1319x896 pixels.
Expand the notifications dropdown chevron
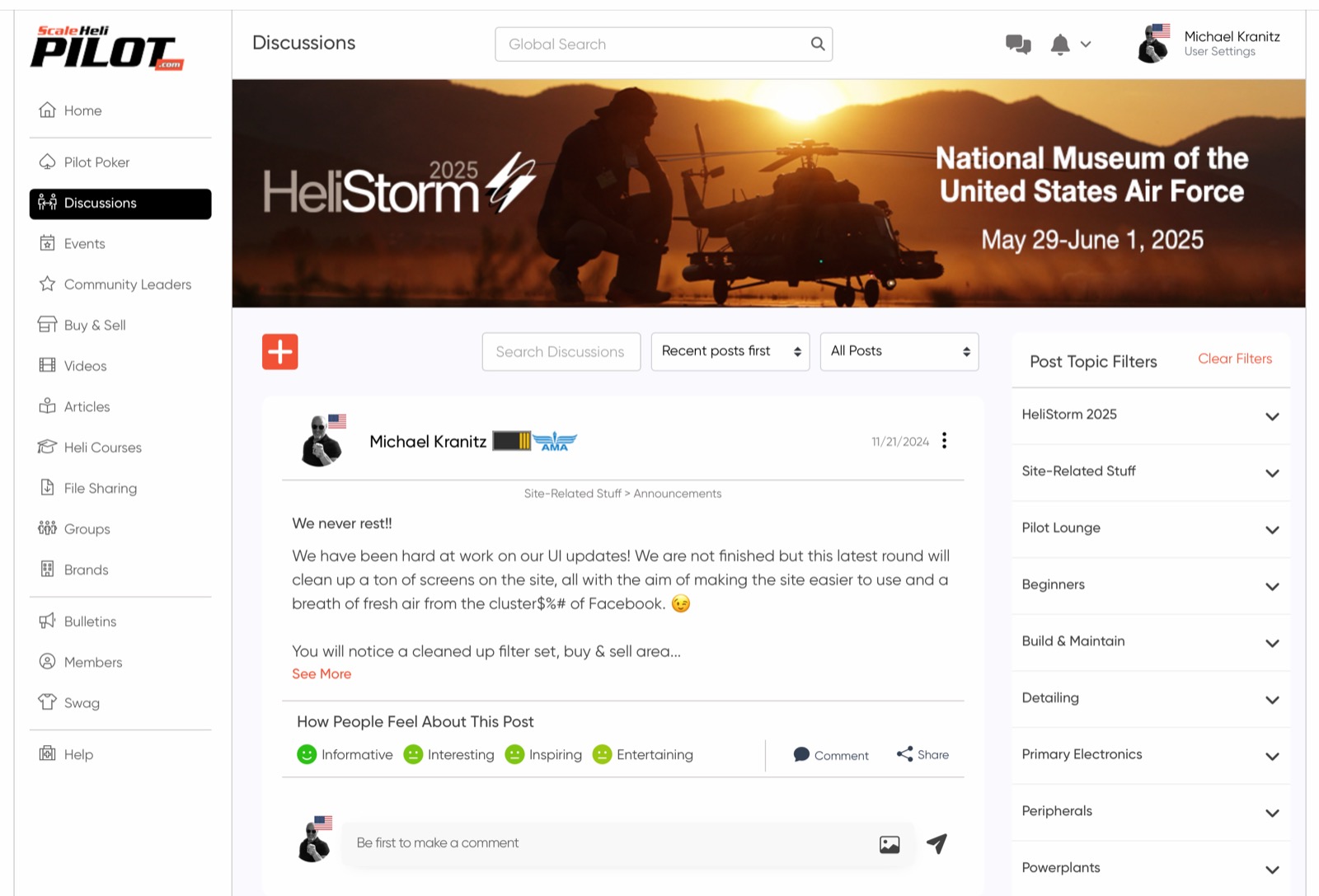point(1086,45)
